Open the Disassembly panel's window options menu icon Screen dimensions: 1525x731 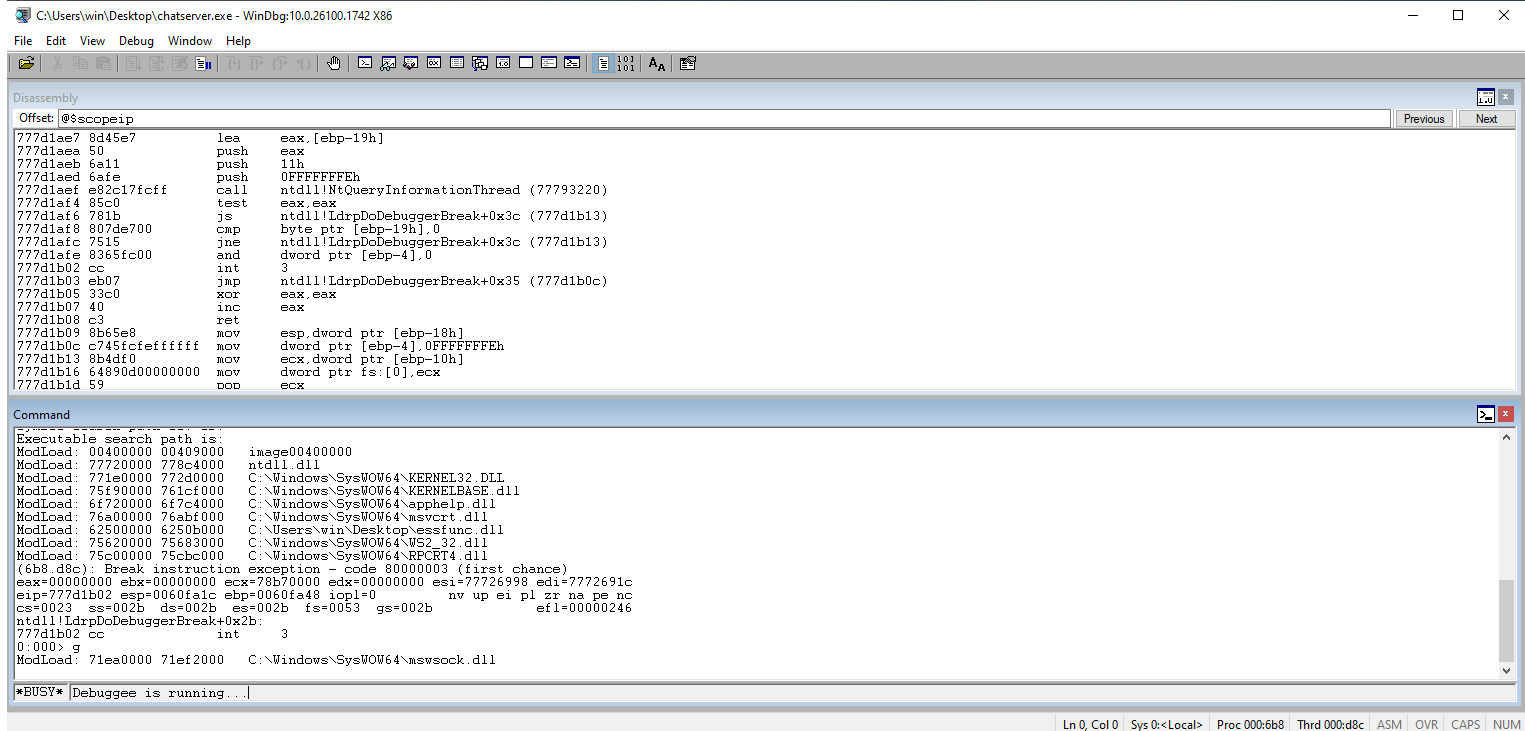click(x=1485, y=97)
